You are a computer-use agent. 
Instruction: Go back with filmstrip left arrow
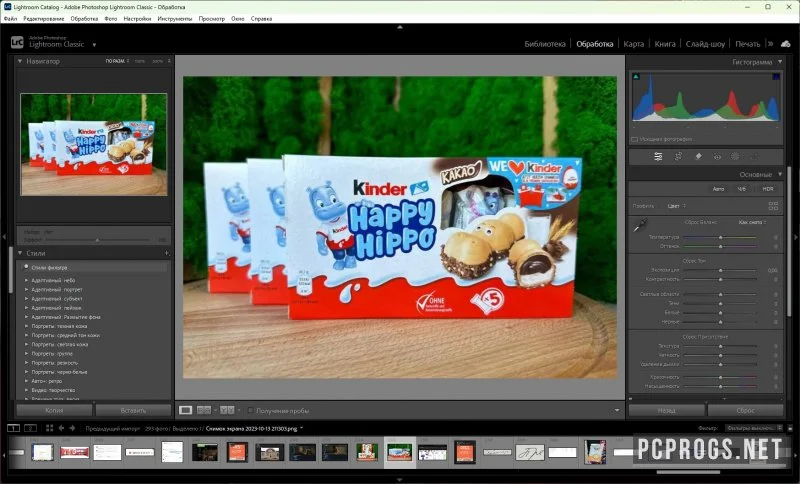[61, 428]
